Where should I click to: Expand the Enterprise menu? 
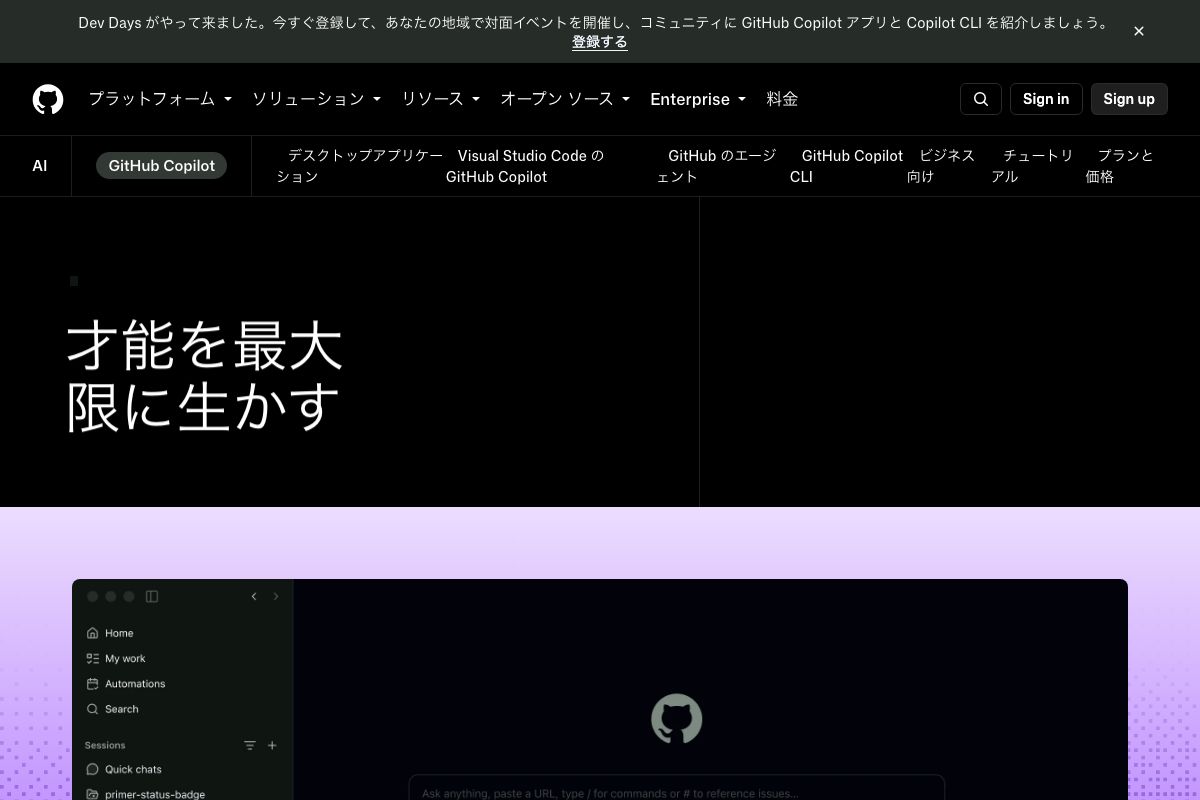(x=698, y=99)
